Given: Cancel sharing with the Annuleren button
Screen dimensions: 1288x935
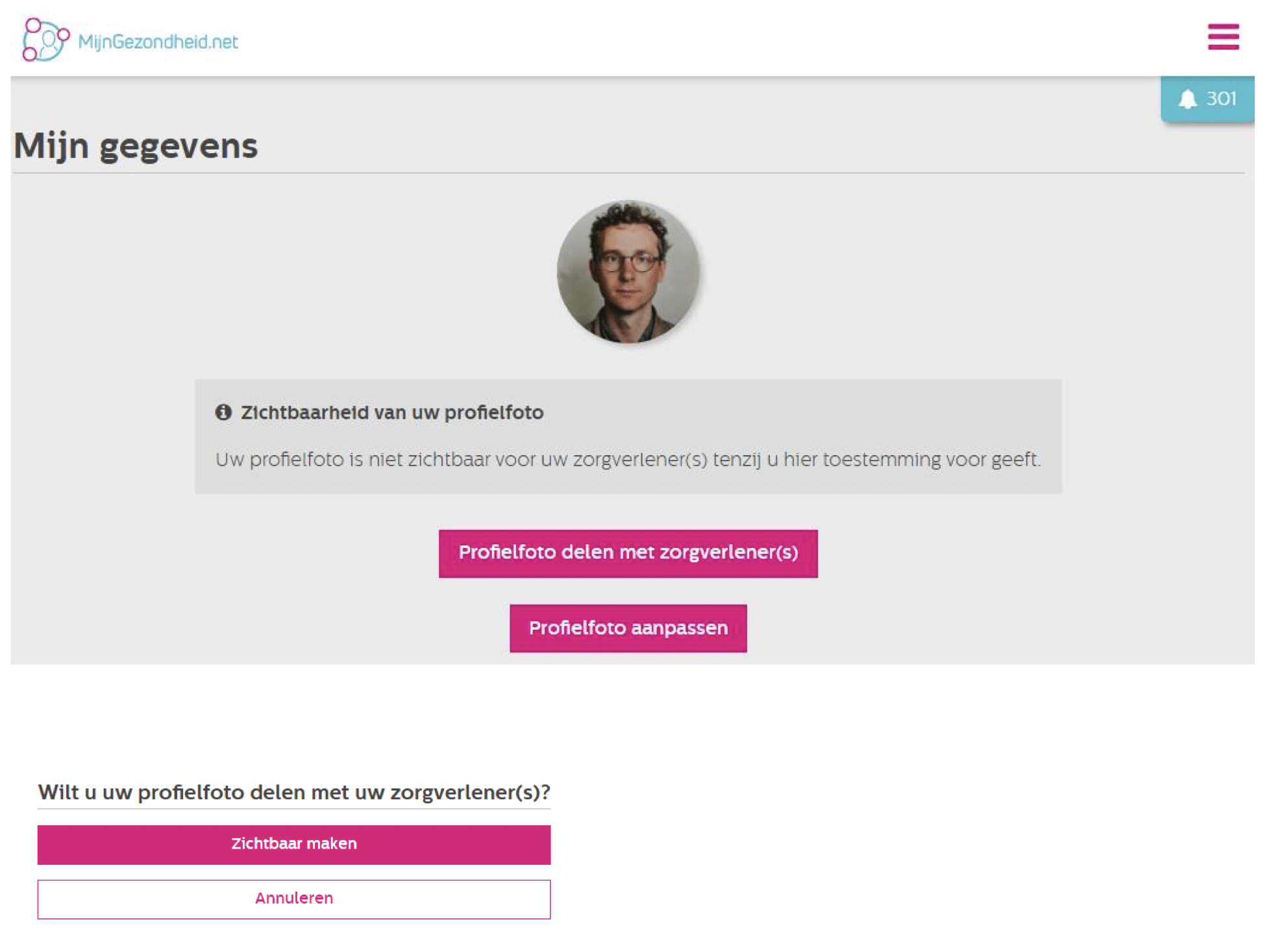Looking at the screenshot, I should point(293,899).
